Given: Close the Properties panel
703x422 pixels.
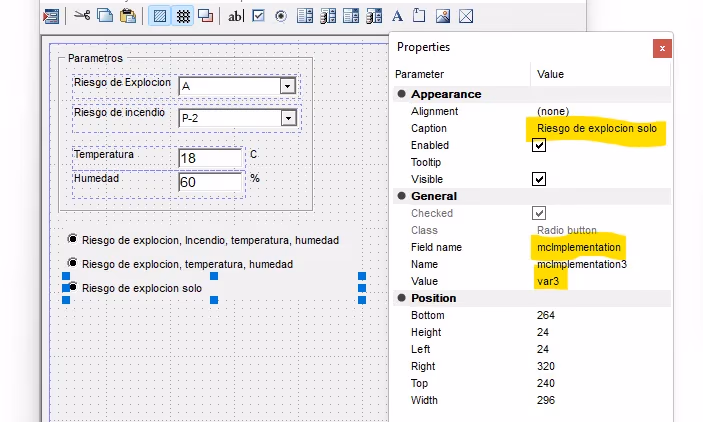Looking at the screenshot, I should tap(662, 48).
